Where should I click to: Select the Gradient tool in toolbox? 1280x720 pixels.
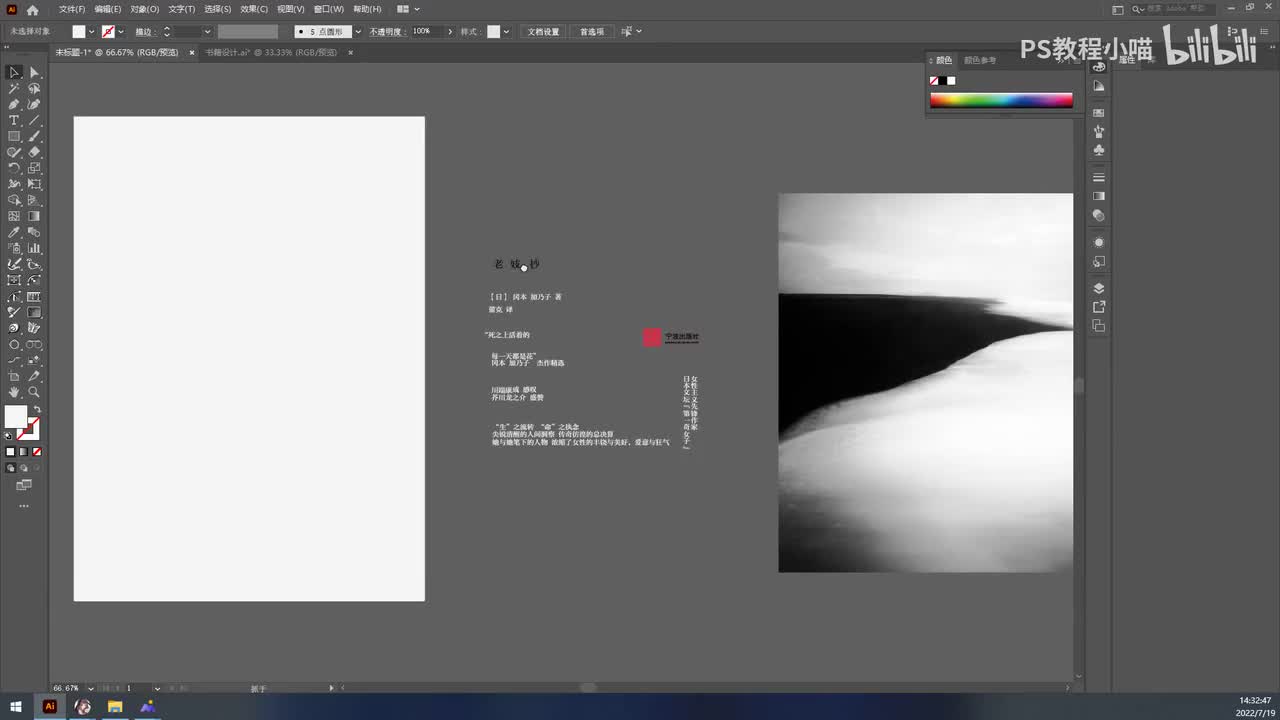point(34,216)
